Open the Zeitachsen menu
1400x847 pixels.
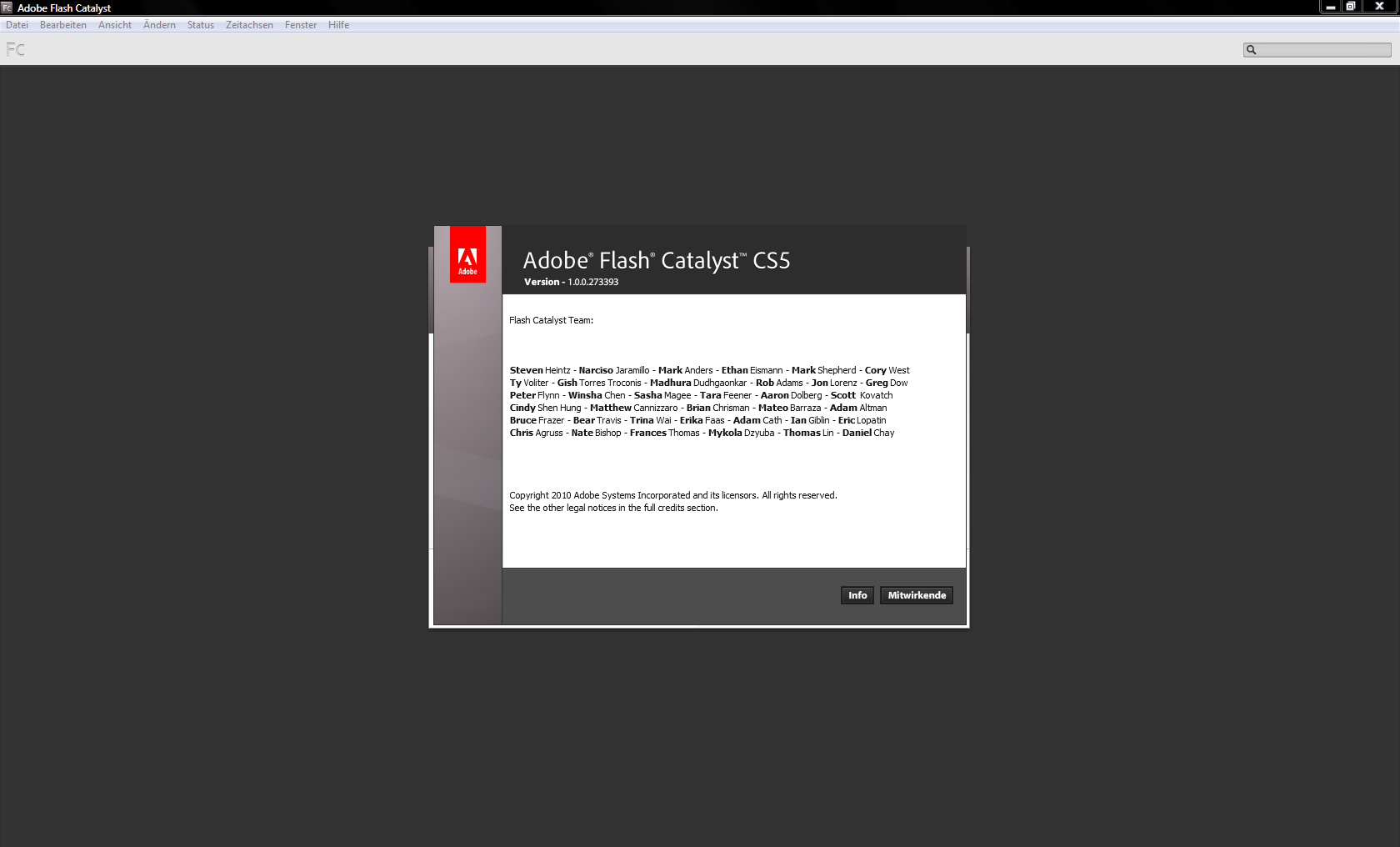[249, 25]
